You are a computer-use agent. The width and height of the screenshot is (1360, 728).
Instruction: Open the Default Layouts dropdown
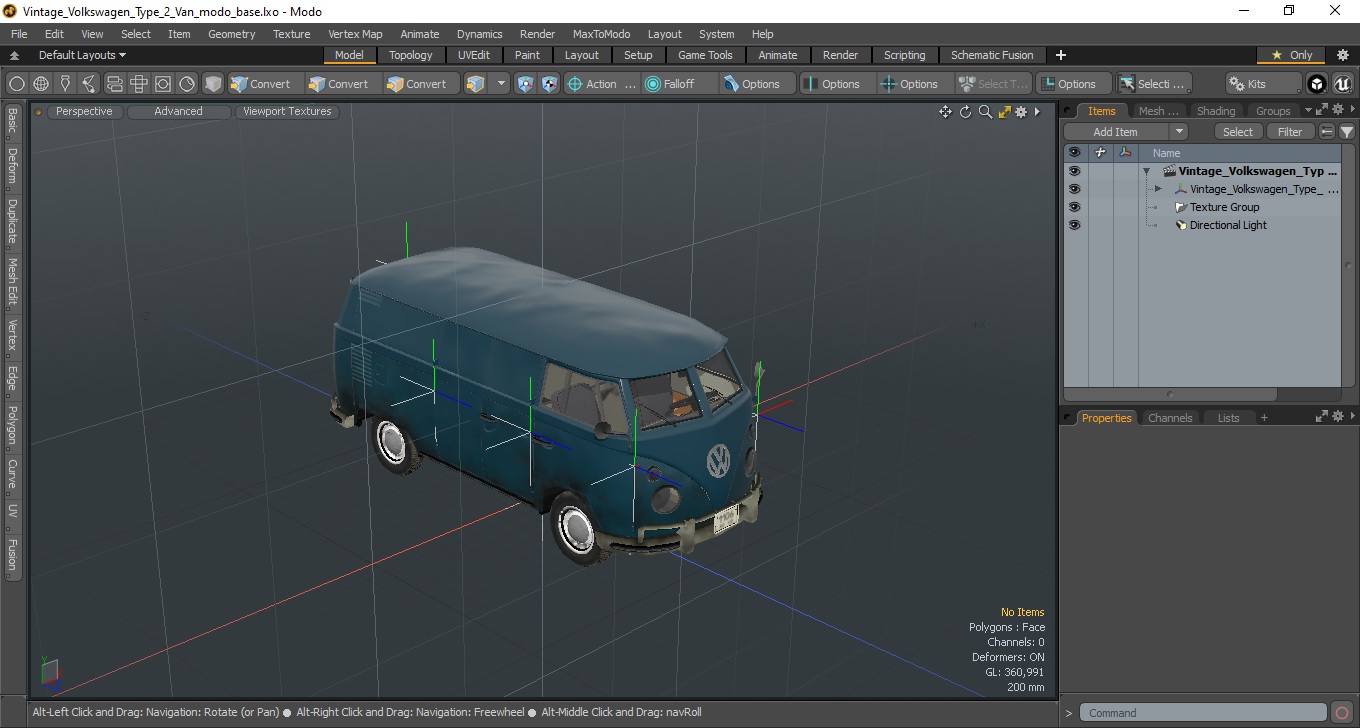click(82, 55)
